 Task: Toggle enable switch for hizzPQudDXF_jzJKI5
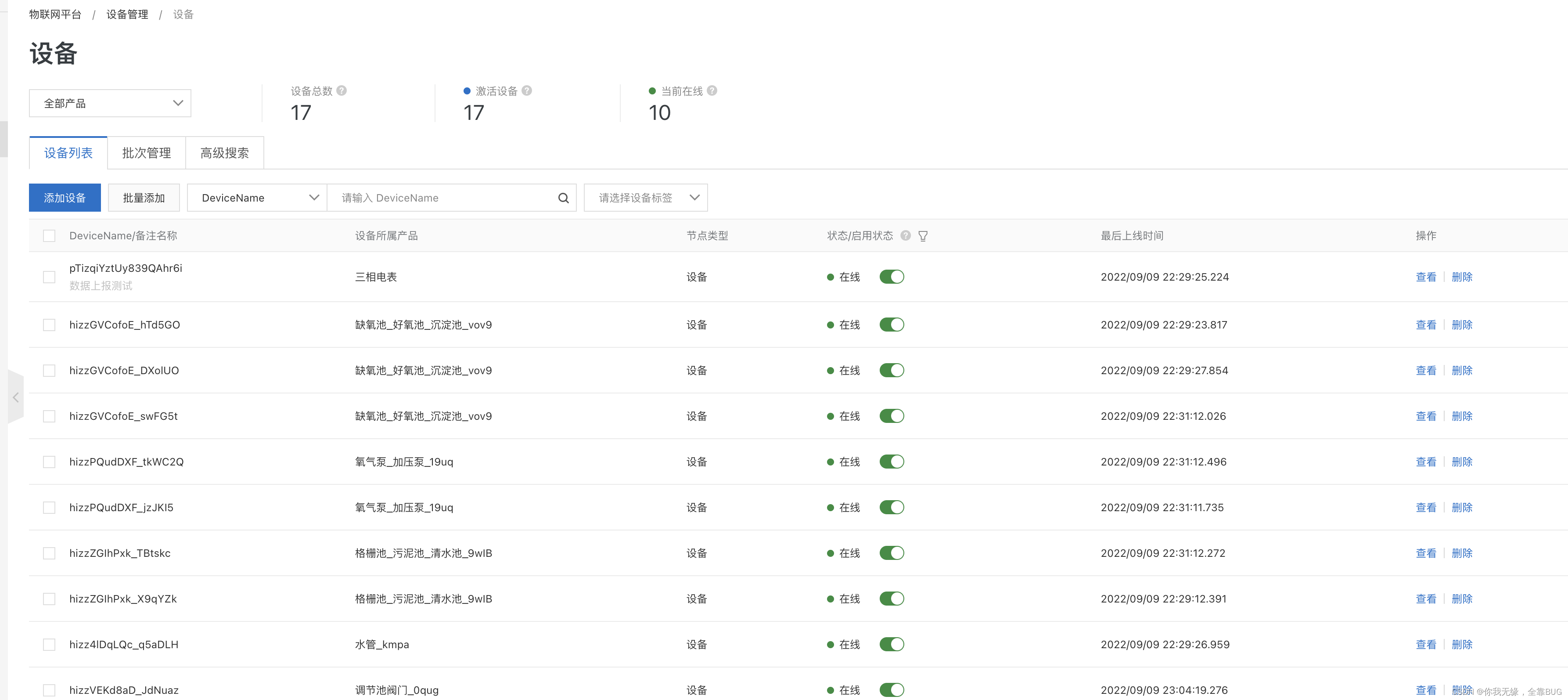(892, 508)
